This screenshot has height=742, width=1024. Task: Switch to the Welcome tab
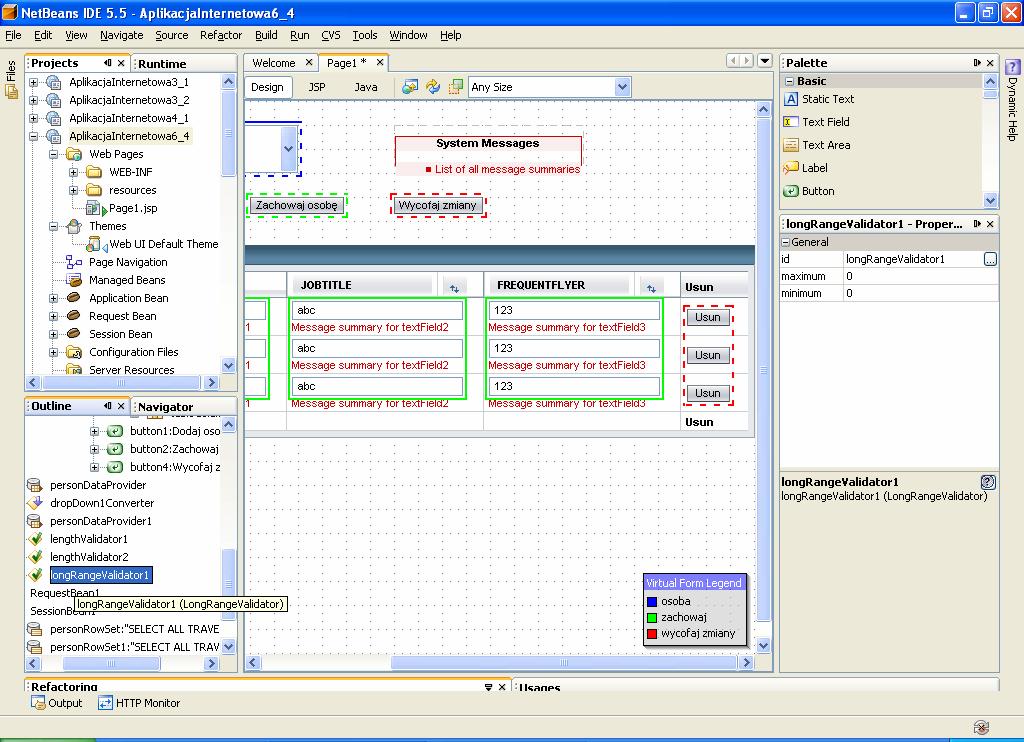[274, 63]
